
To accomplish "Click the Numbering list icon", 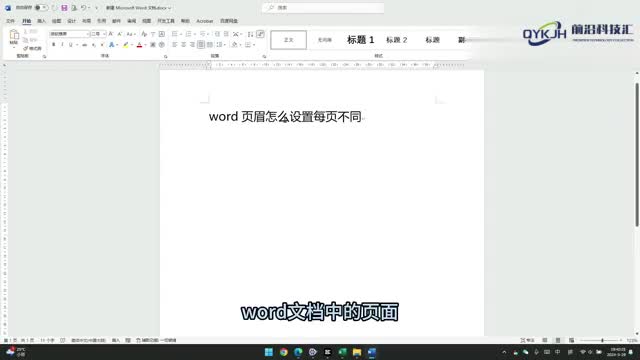I will pos(188,34).
